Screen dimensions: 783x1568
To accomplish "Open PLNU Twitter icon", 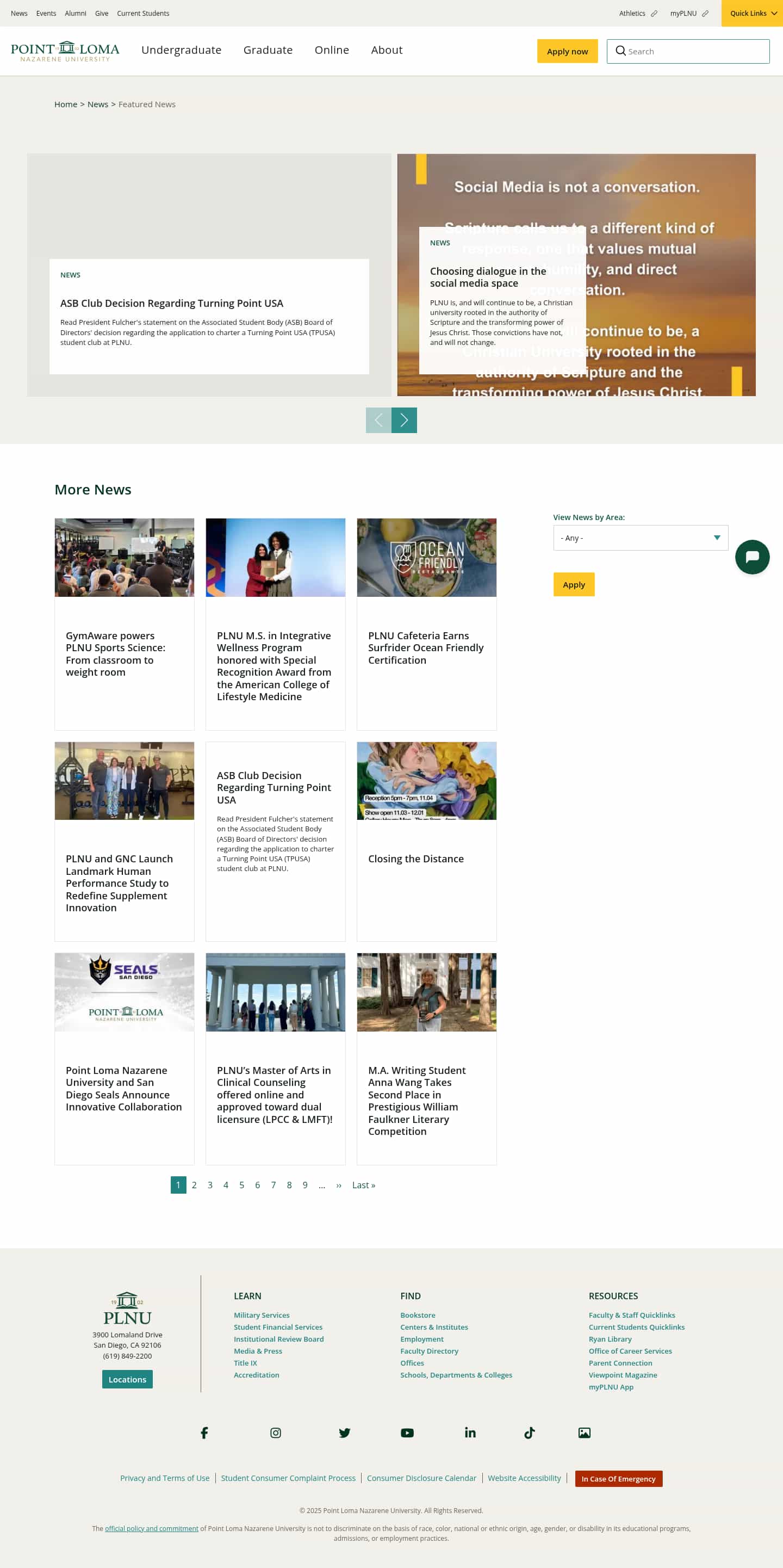I will pyautogui.click(x=344, y=1433).
